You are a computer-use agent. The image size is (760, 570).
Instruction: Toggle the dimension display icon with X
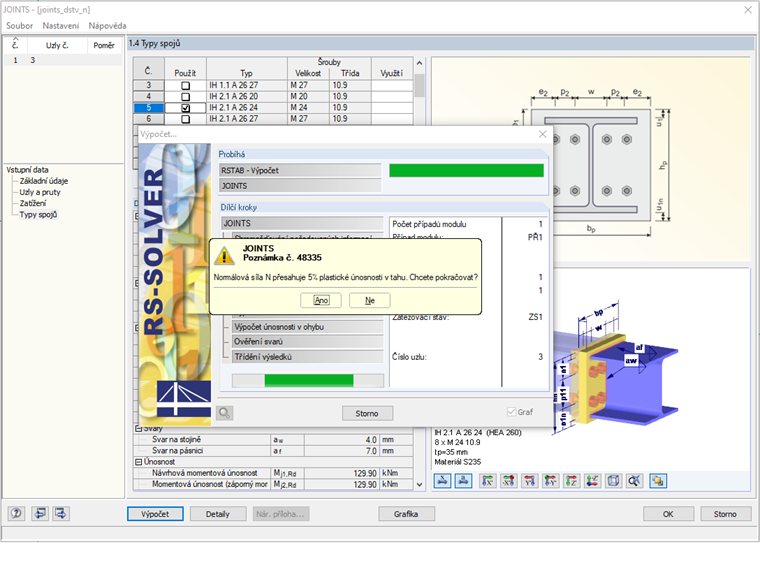click(442, 481)
